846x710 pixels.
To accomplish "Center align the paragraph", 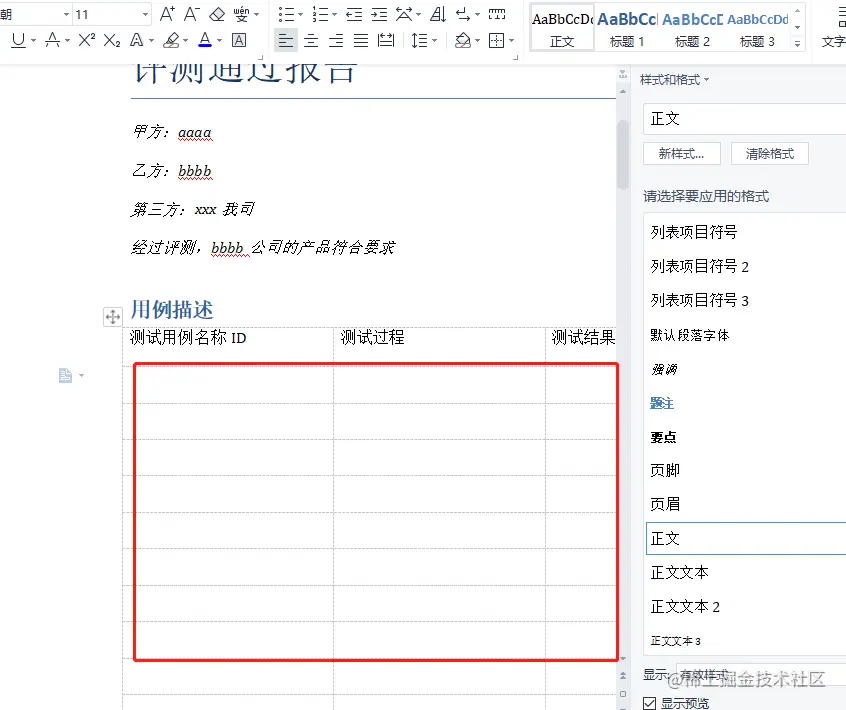I will pos(311,40).
